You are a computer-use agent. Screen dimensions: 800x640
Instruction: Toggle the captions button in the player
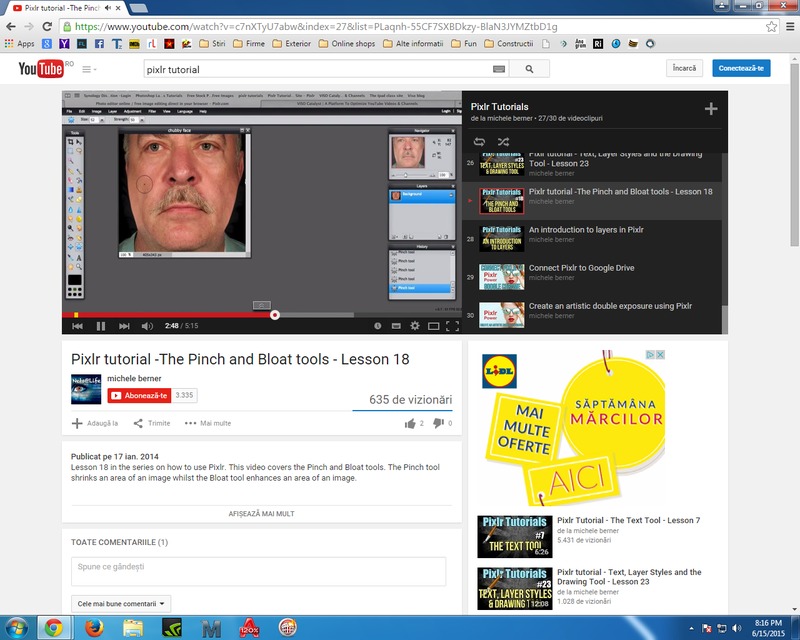(x=396, y=326)
